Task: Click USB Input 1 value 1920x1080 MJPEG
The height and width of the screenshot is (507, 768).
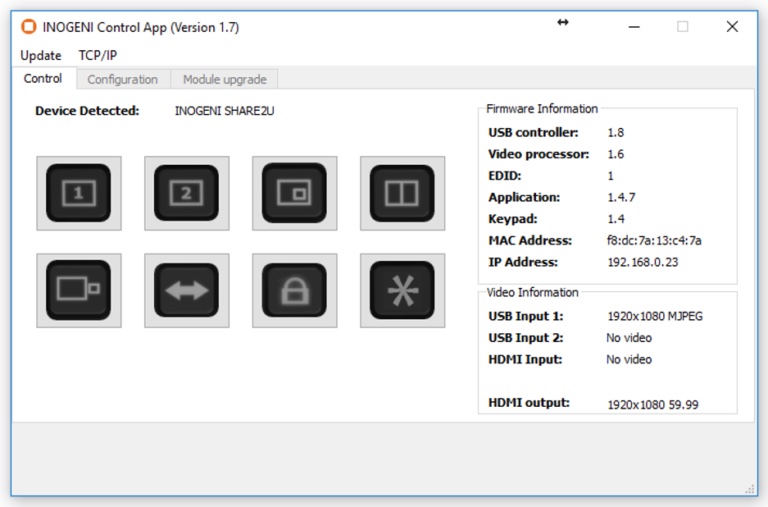Action: (655, 316)
